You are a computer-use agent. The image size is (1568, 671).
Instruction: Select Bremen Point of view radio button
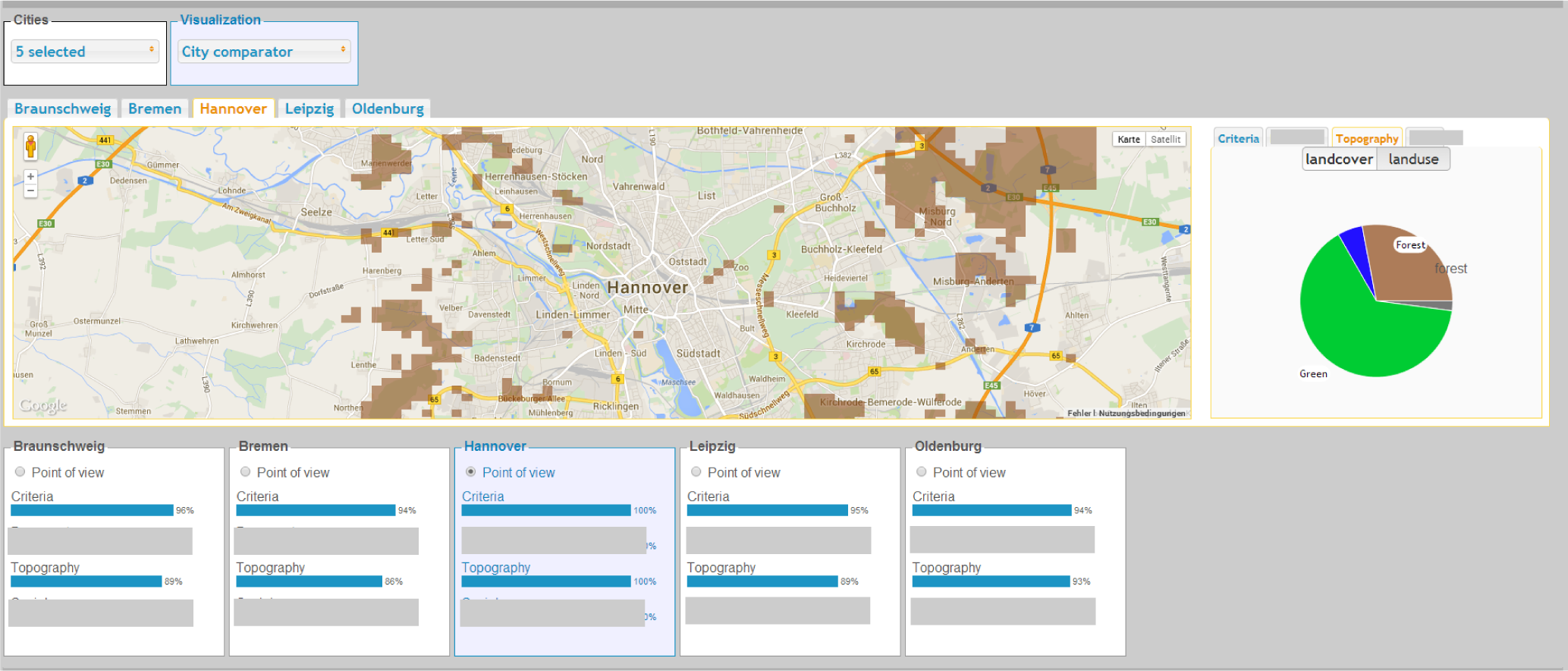point(246,472)
